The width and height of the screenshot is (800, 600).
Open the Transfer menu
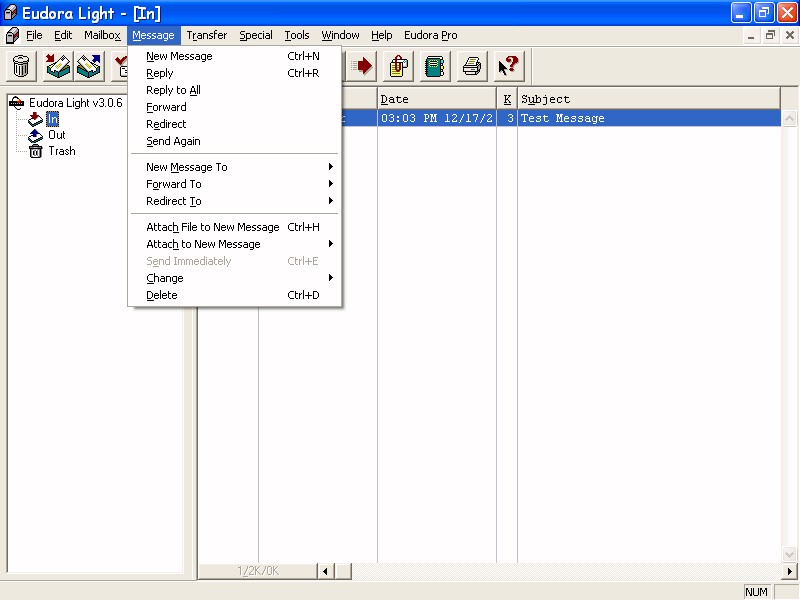point(207,35)
